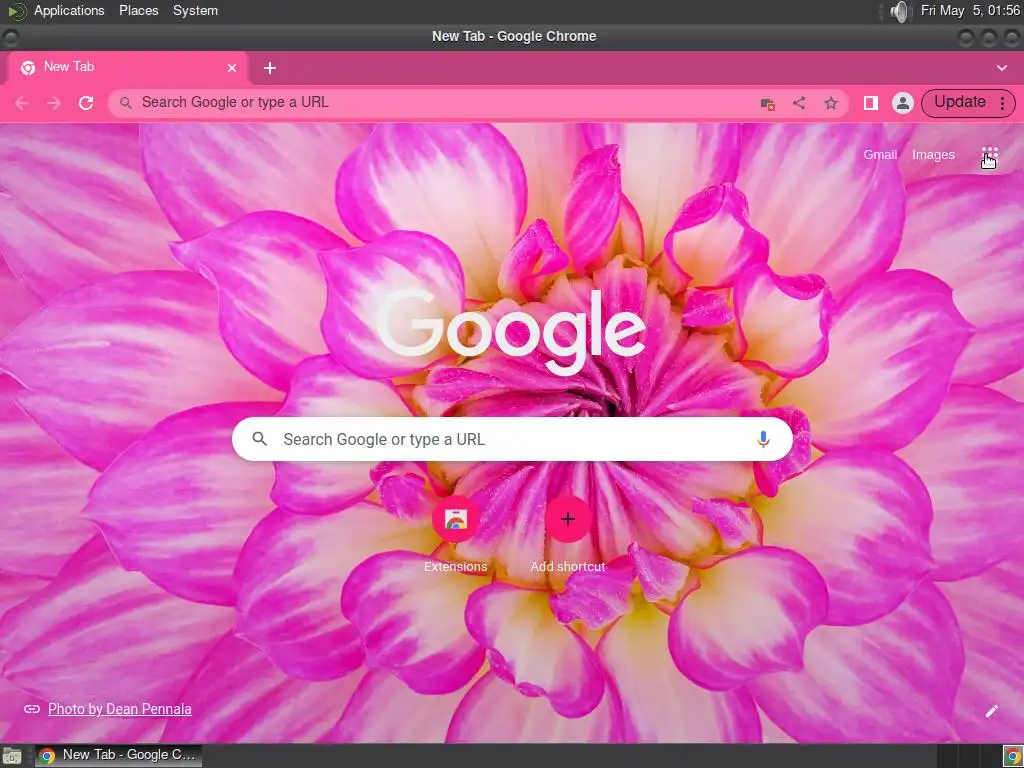This screenshot has width=1024, height=768.
Task: Open the System menu
Action: pos(195,10)
